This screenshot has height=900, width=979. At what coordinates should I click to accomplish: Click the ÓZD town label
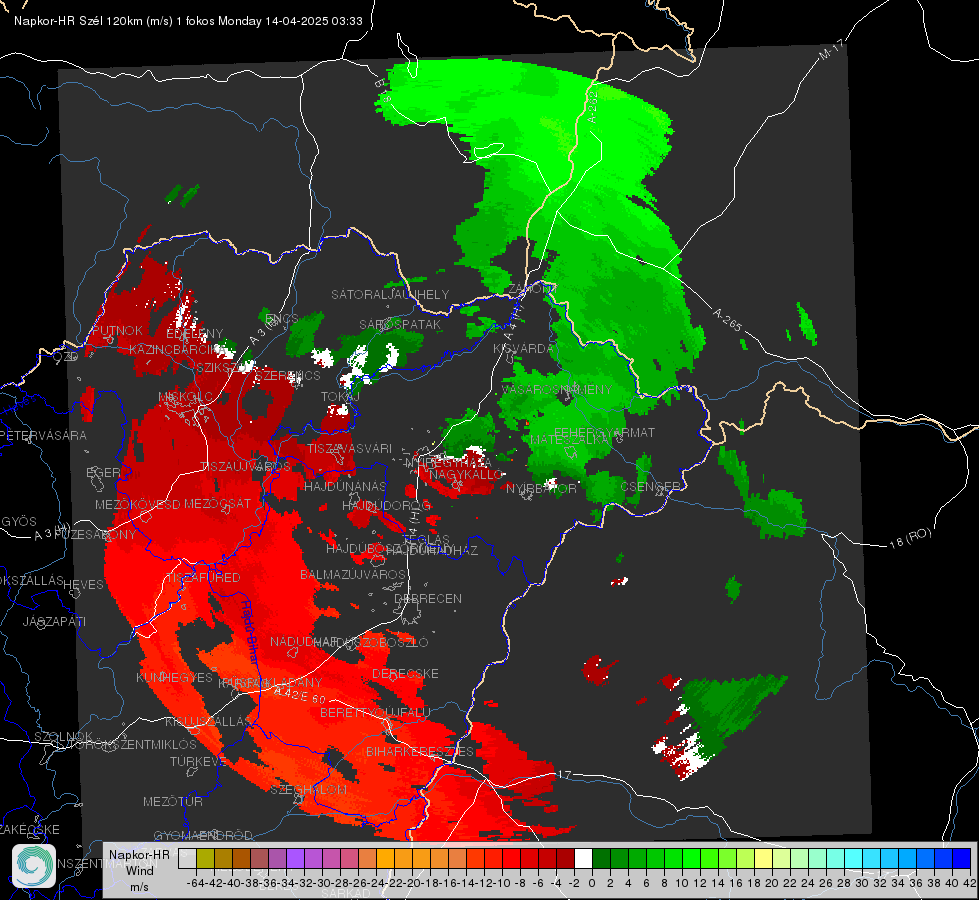click(66, 357)
